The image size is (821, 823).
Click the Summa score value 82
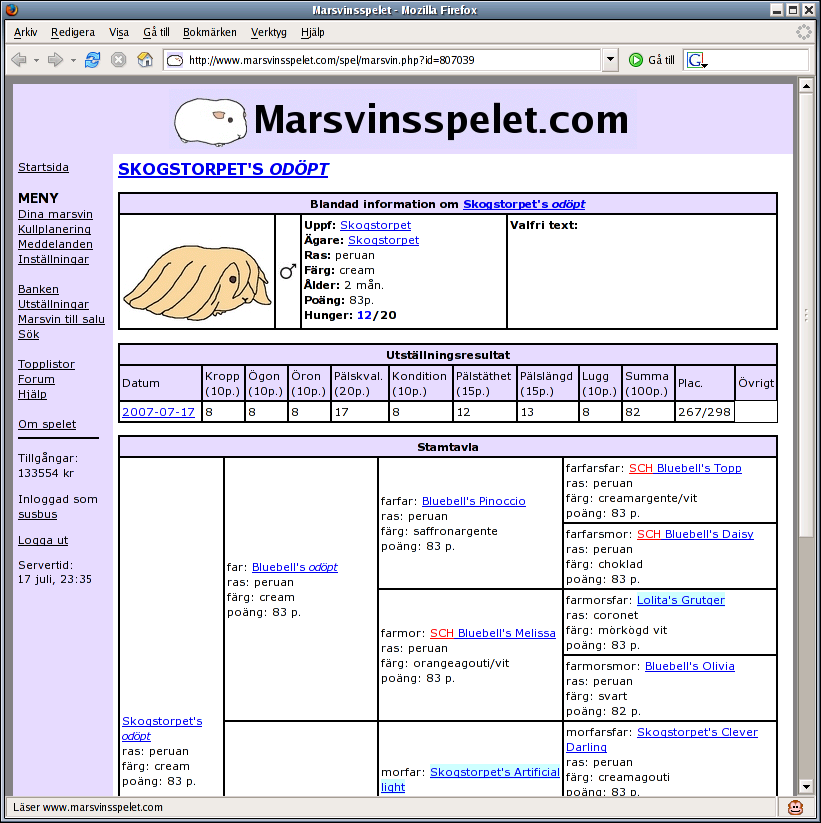click(633, 413)
